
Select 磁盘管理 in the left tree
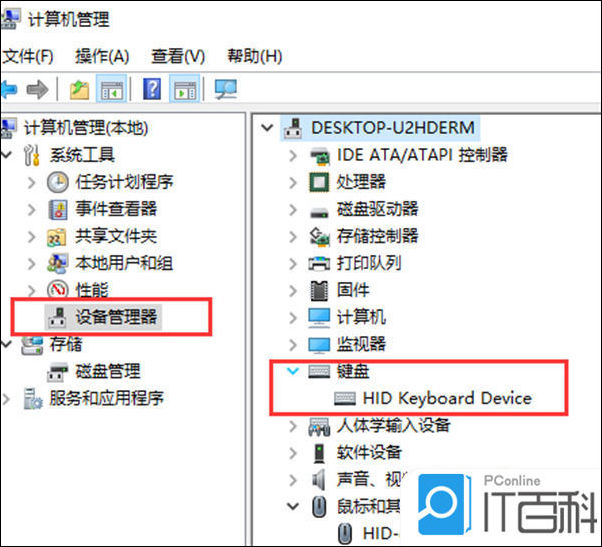click(108, 371)
